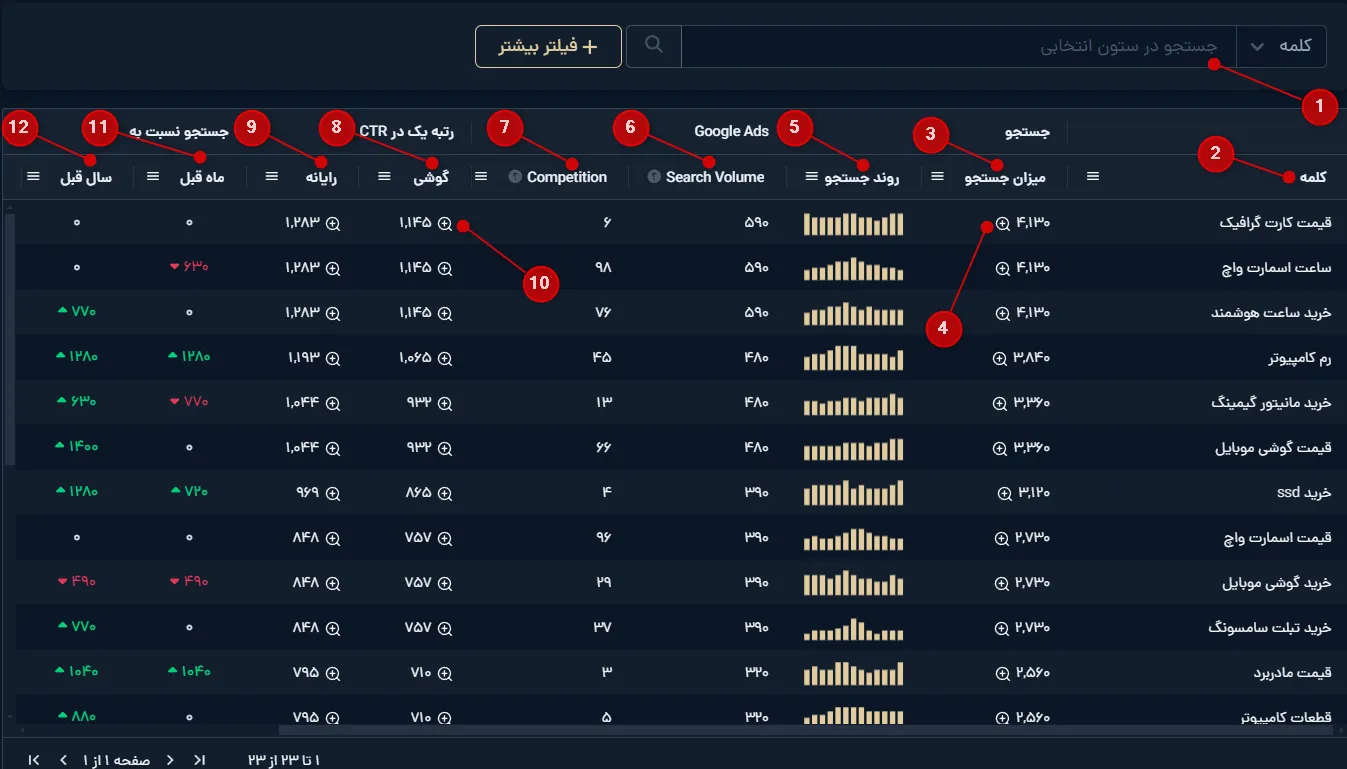Screen dimensions: 1347x769
Task: Click گوشی magnifier in قیمت کارت گرافیک row
Action: point(445,223)
